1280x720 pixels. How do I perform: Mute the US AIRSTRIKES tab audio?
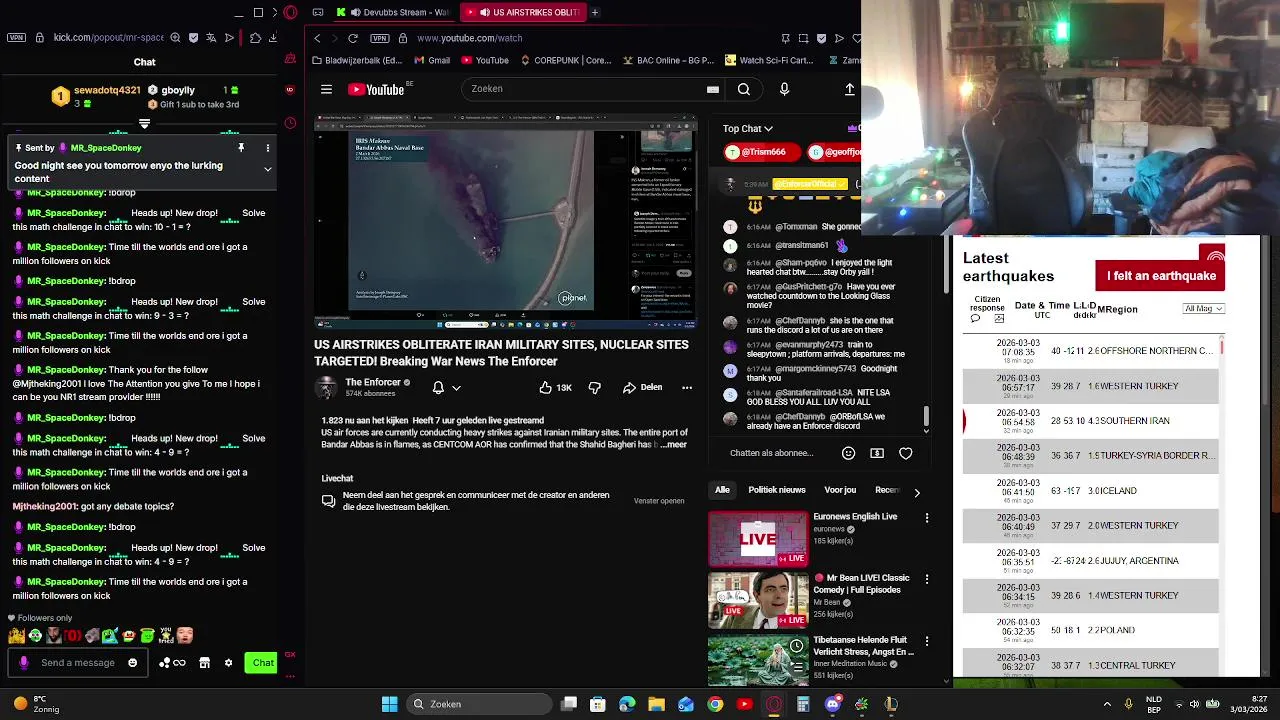coord(484,12)
